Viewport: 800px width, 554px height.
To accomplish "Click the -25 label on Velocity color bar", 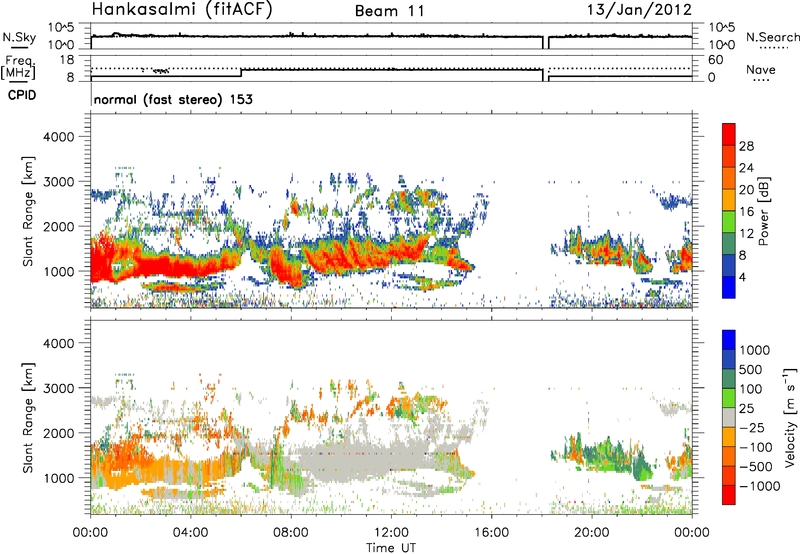I will tap(751, 427).
